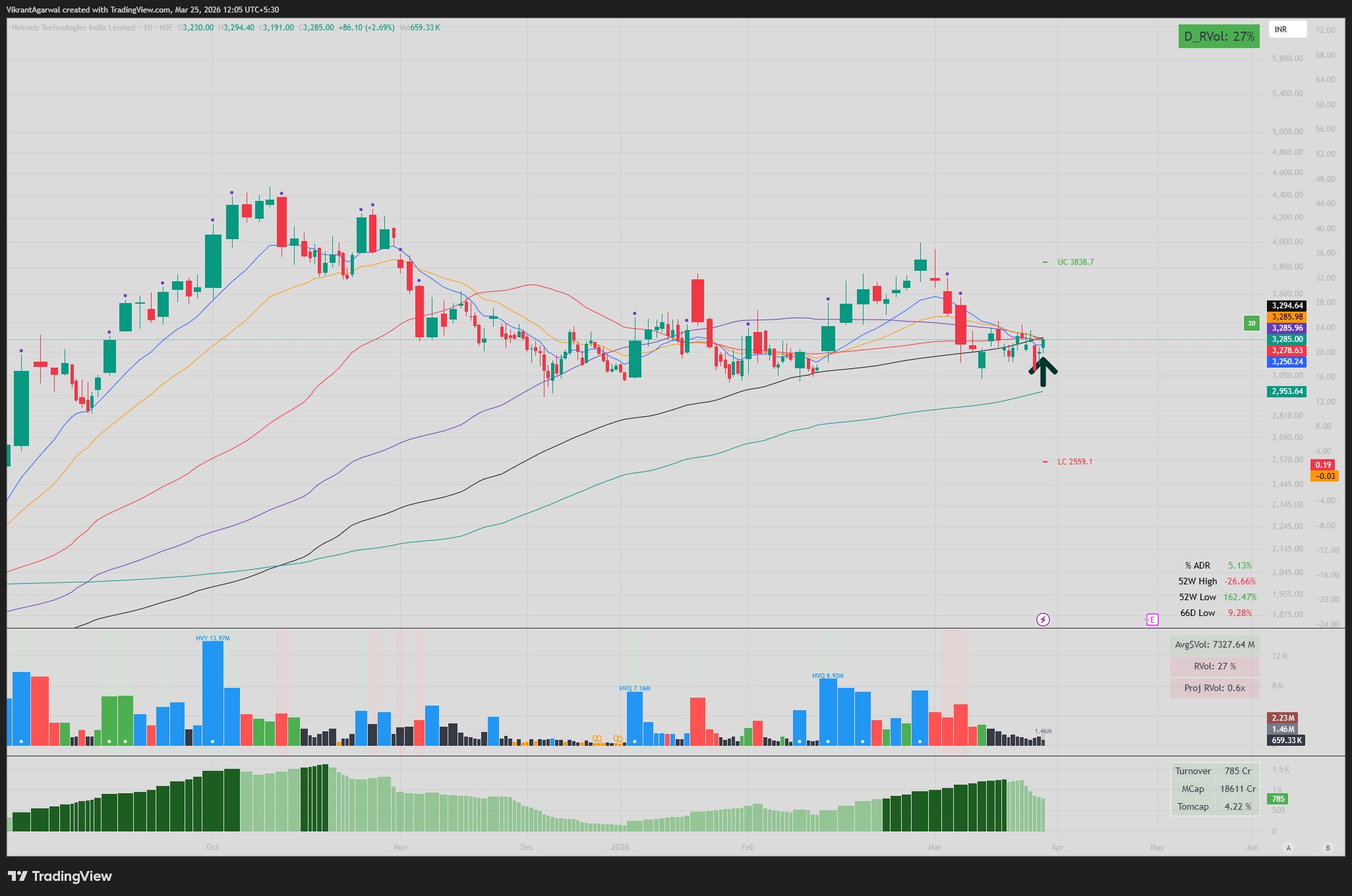This screenshot has width=1352, height=896.
Task: Open the magenta E earnings marker
Action: pos(1152,619)
